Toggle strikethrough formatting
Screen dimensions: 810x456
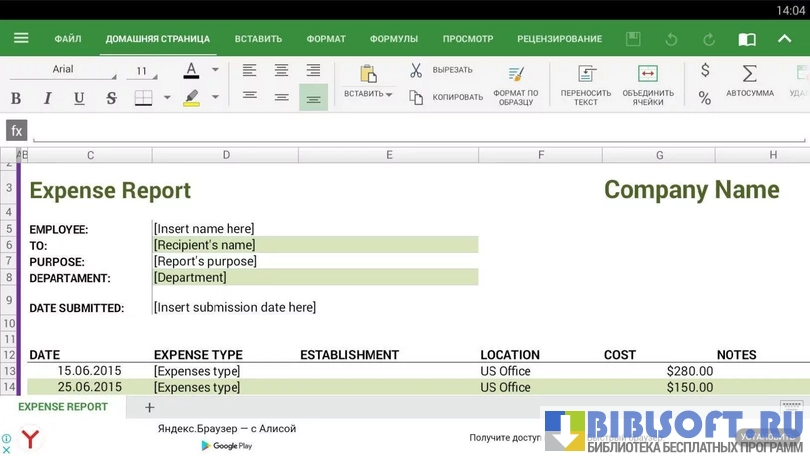click(x=111, y=98)
